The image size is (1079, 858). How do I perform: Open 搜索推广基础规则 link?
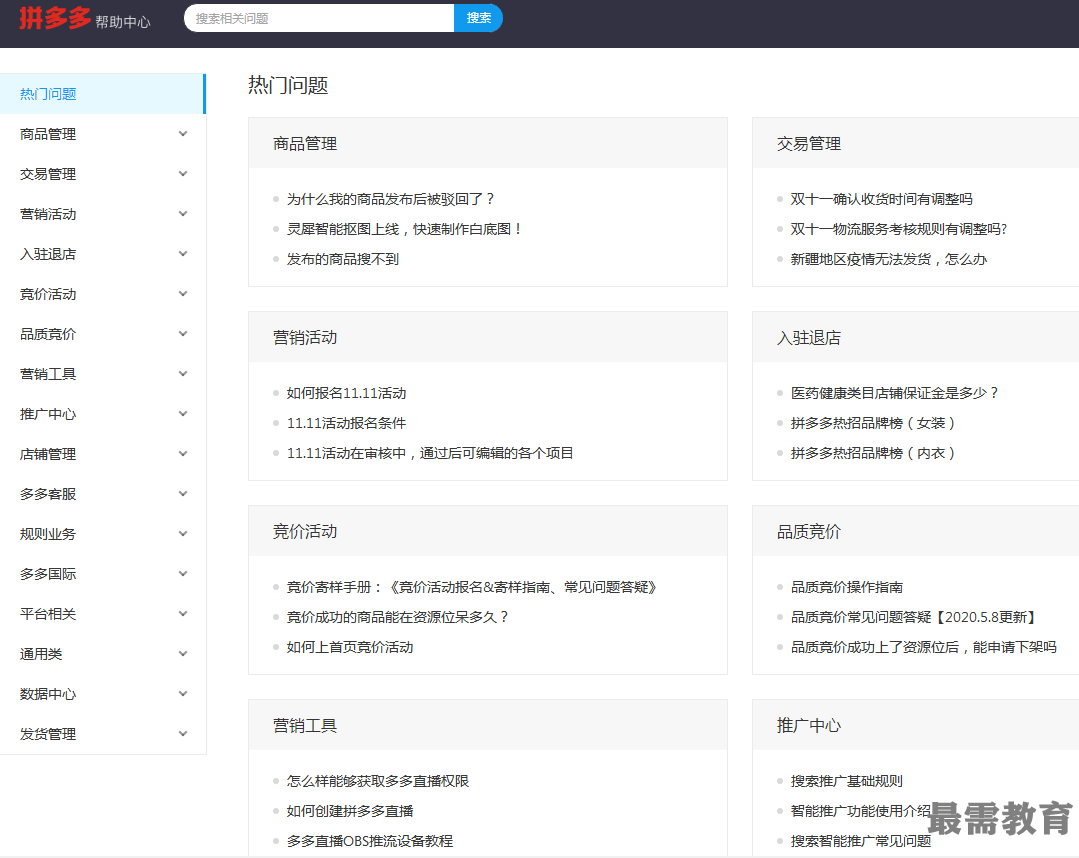(x=846, y=781)
